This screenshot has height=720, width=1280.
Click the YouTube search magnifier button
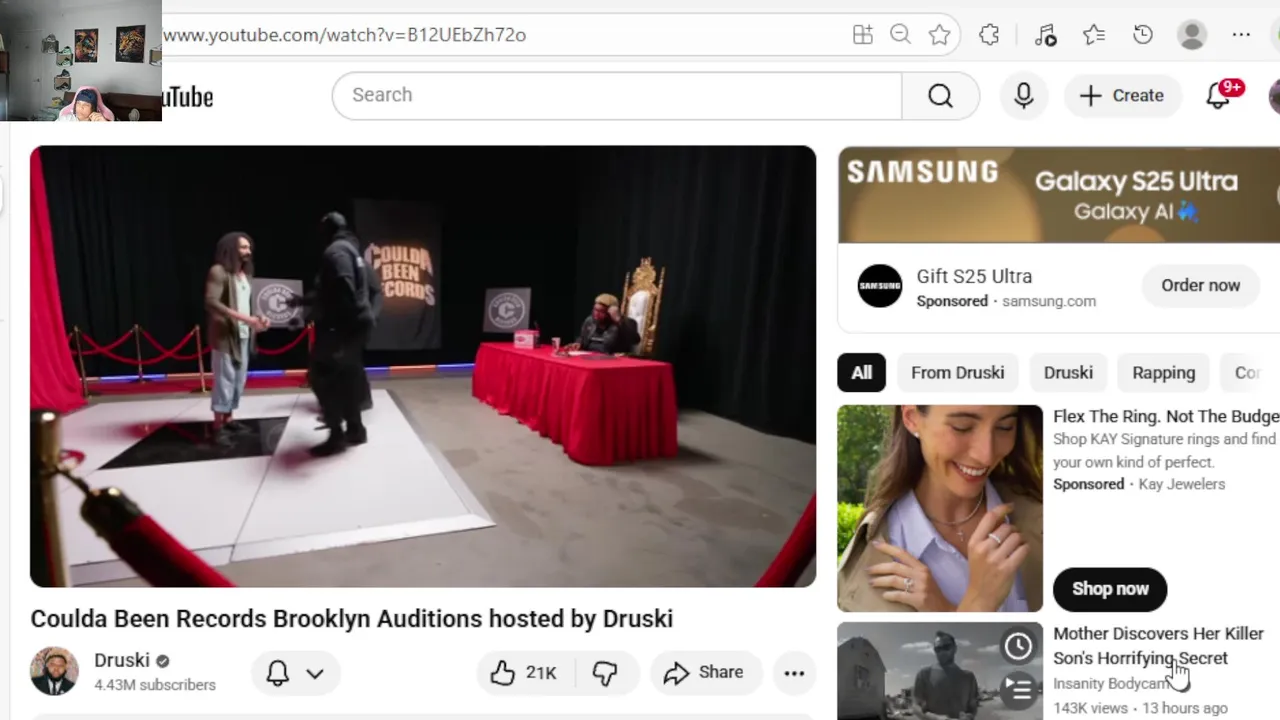click(x=940, y=95)
